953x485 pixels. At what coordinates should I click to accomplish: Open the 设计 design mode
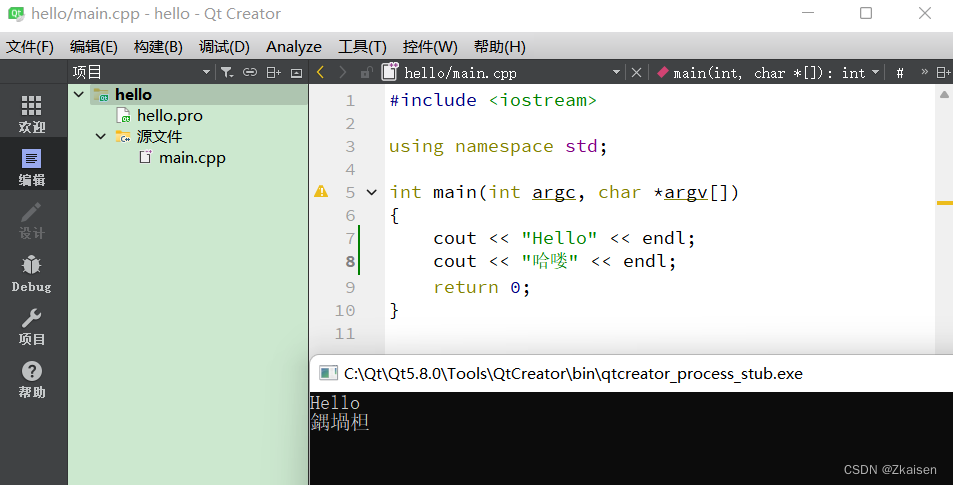(x=32, y=220)
